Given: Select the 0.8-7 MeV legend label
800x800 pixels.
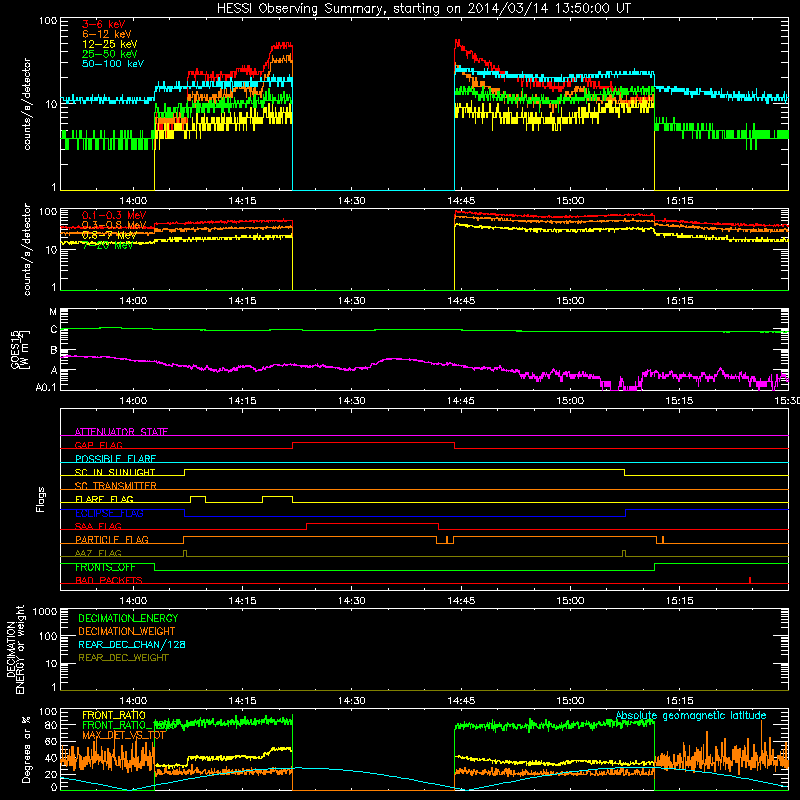Looking at the screenshot, I should [111, 235].
